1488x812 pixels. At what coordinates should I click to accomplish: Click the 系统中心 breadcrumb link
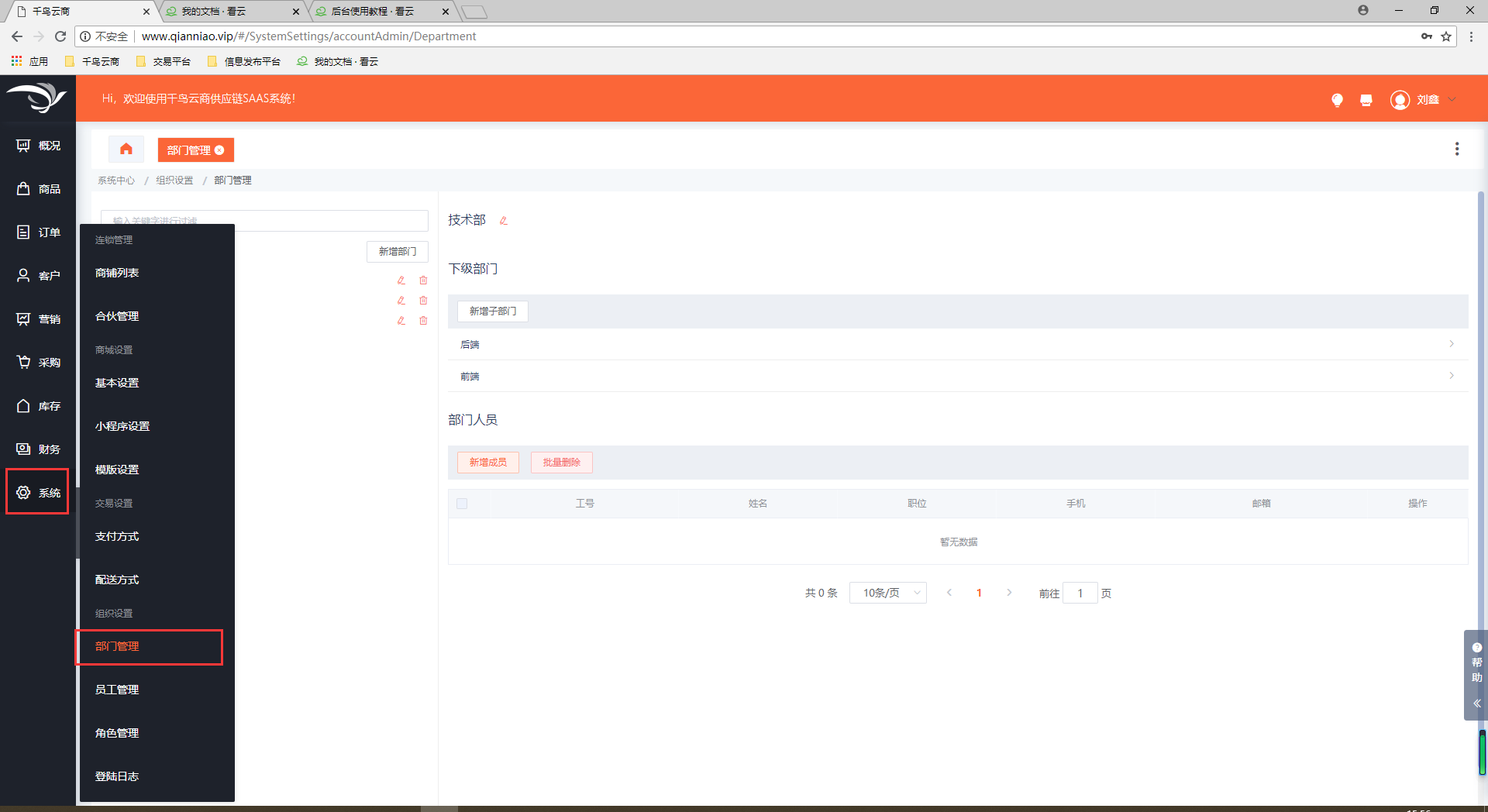(x=116, y=181)
